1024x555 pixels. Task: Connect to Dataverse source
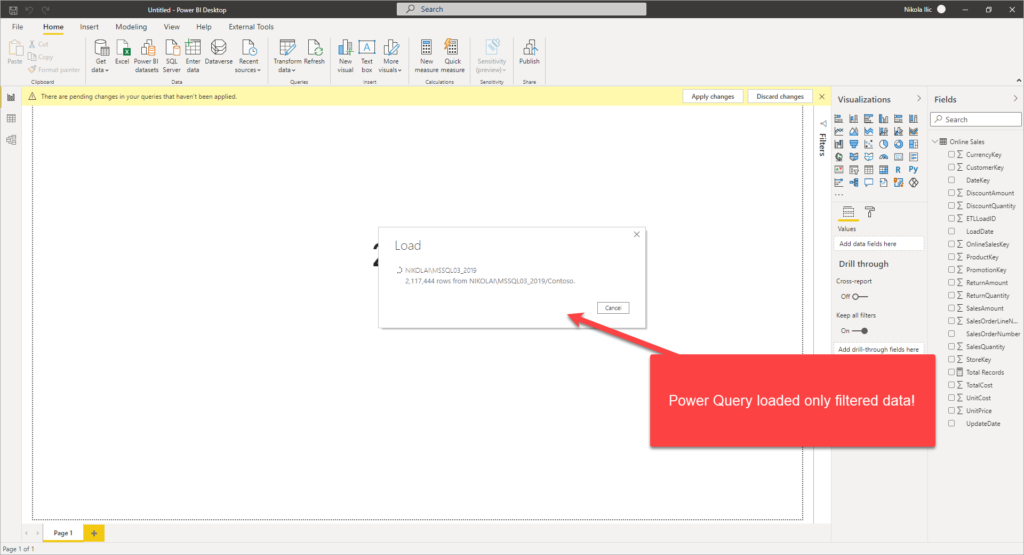tap(218, 52)
